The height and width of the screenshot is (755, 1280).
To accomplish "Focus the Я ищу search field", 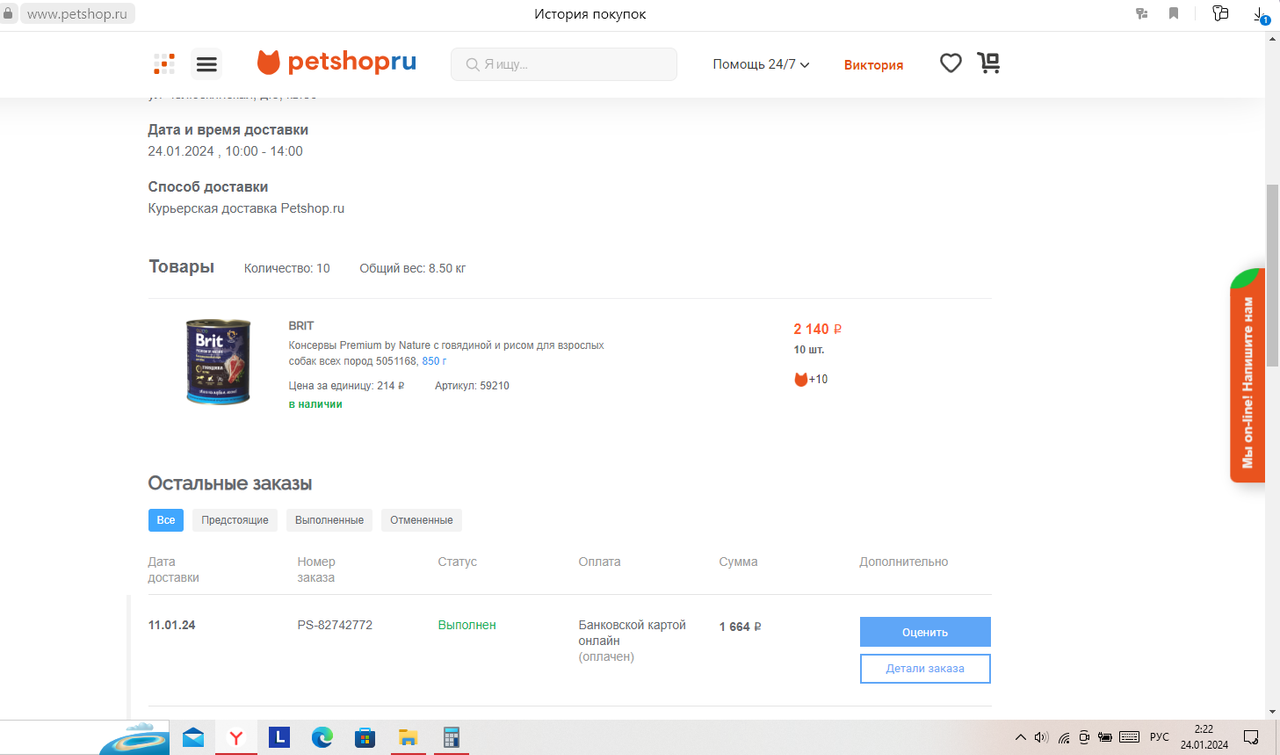I will coord(564,64).
